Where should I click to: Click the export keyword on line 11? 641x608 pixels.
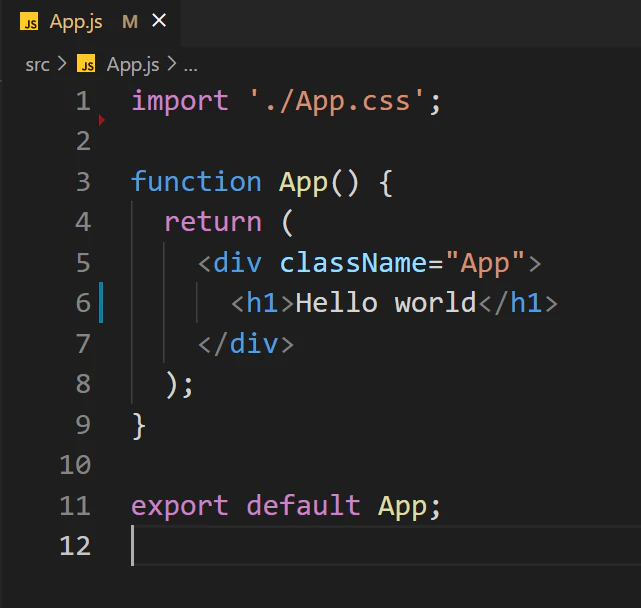(x=180, y=506)
